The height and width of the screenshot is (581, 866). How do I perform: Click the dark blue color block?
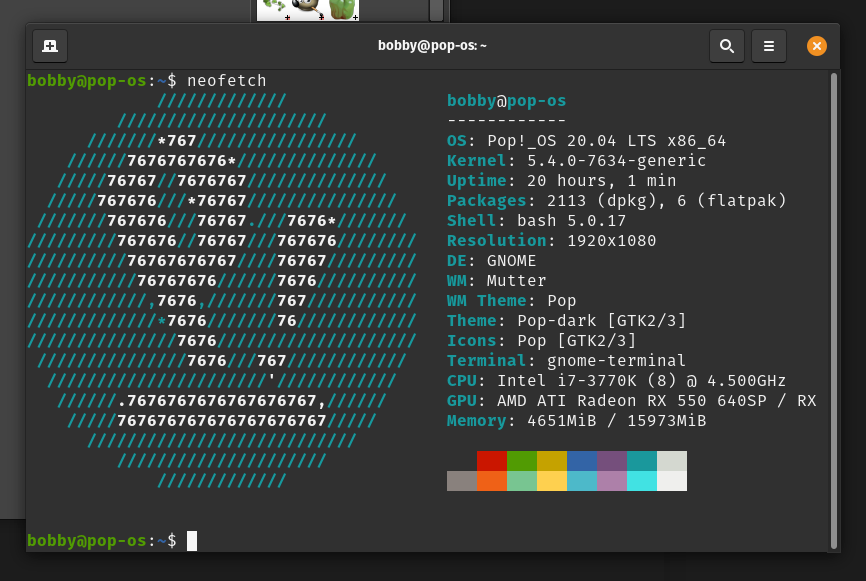(x=582, y=461)
